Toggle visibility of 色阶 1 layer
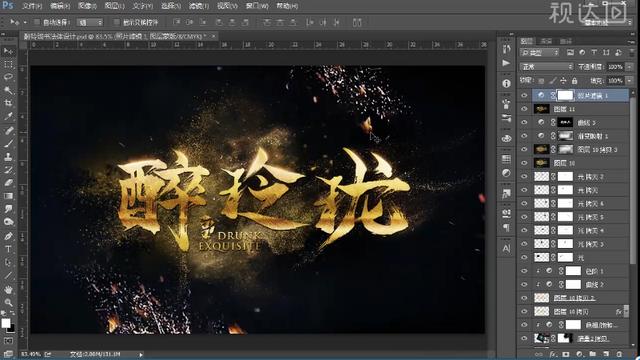640x360 pixels. [x=524, y=271]
